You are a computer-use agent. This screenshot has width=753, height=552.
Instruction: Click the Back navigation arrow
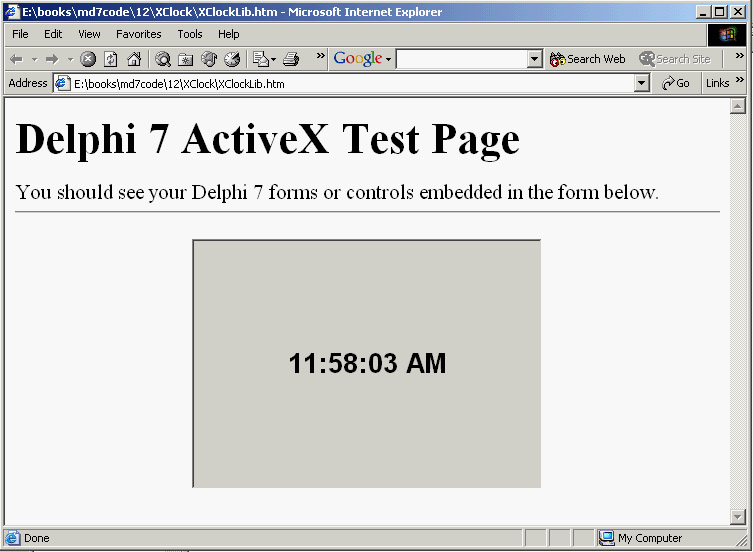pyautogui.click(x=16, y=59)
